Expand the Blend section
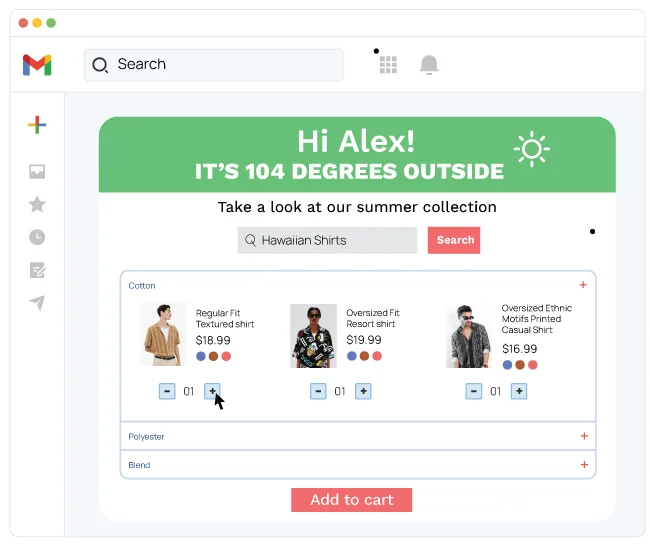This screenshot has height=545, width=650. pyautogui.click(x=584, y=464)
